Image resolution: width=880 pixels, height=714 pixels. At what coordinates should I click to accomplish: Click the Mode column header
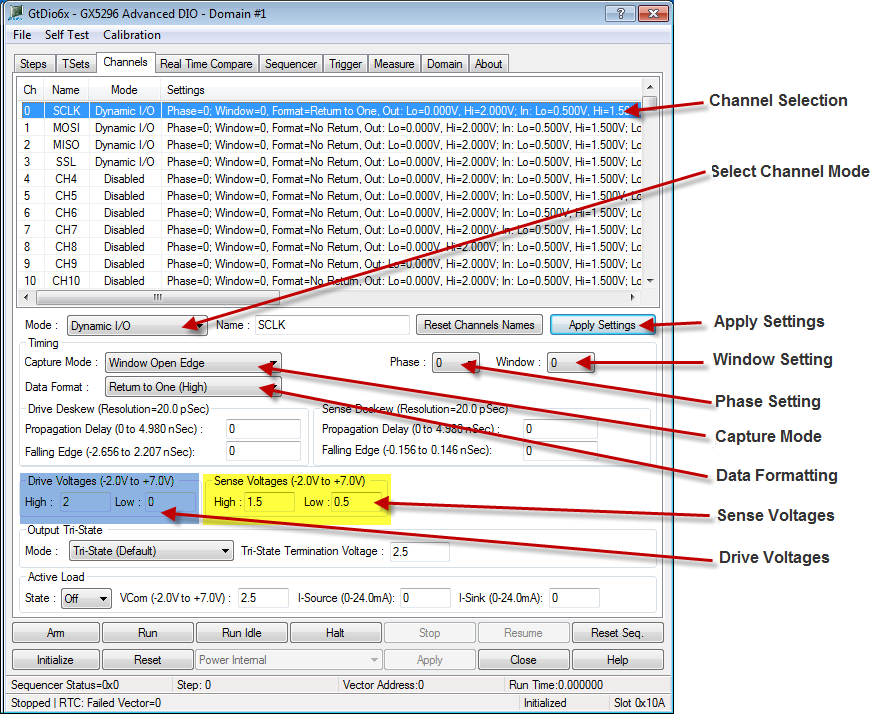124,90
